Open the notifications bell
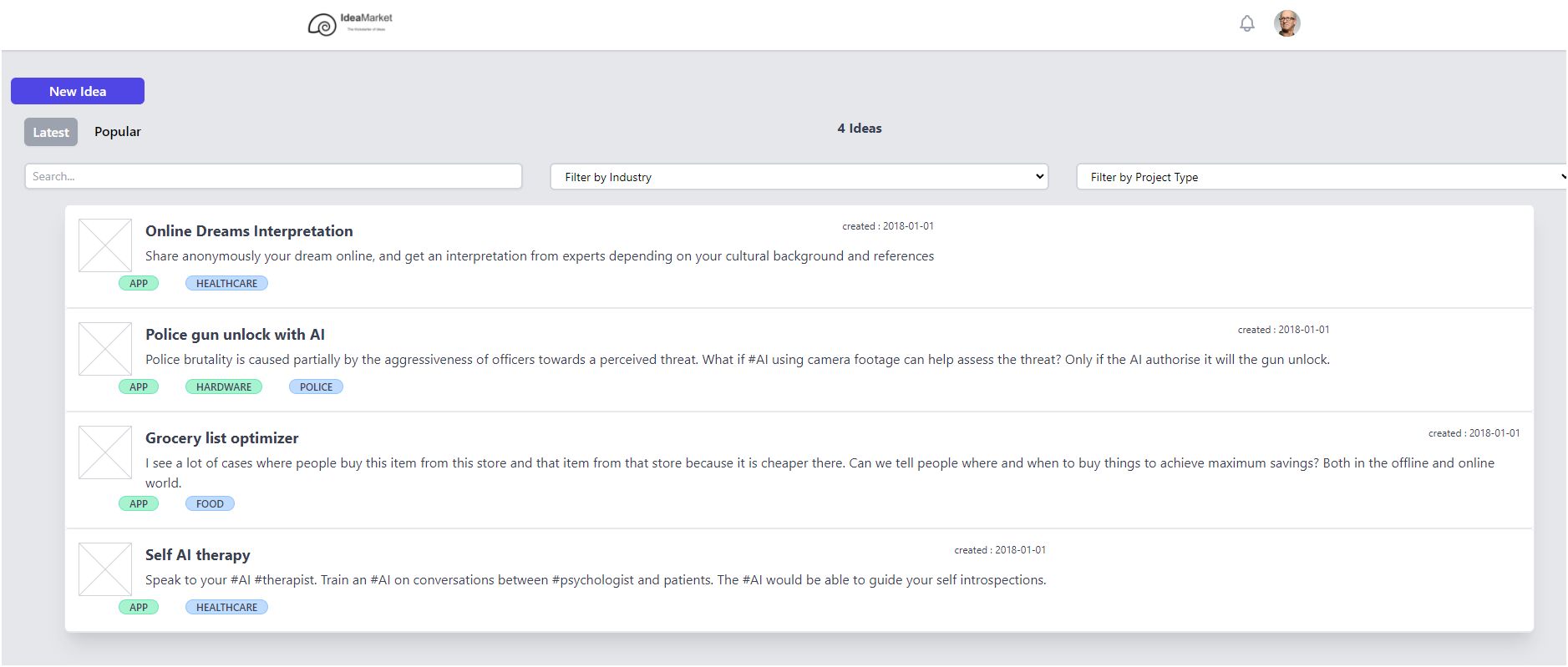This screenshot has width=1568, height=667. (1246, 23)
